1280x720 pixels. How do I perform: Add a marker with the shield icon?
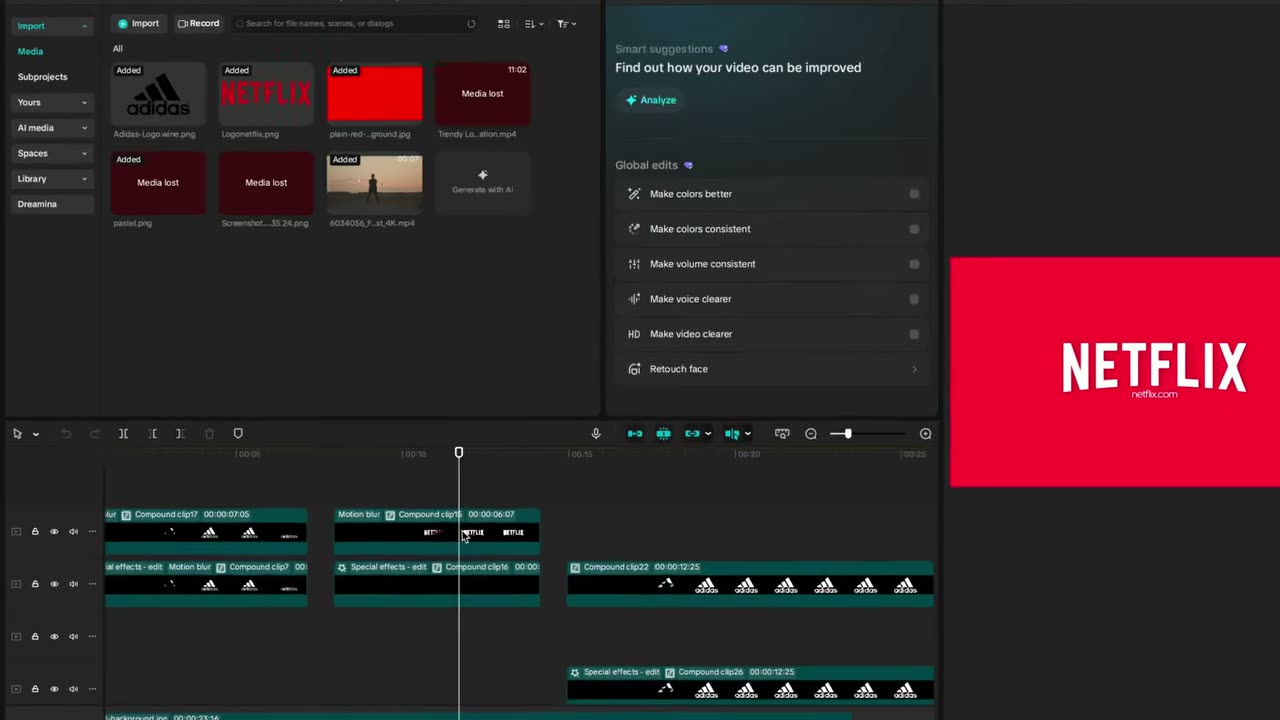[238, 434]
